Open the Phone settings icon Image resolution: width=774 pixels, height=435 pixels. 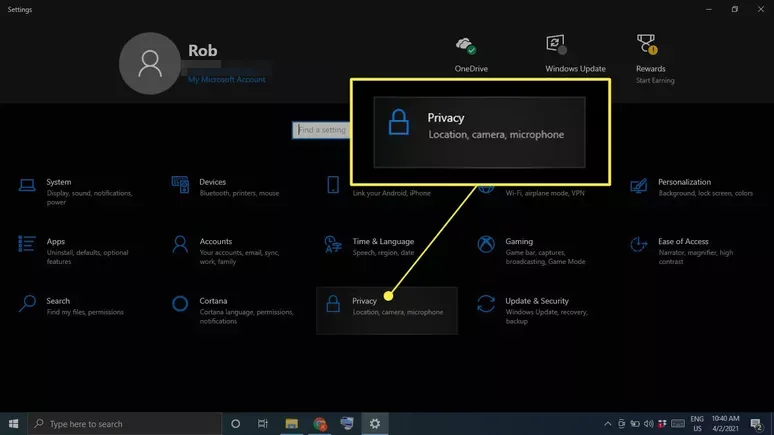click(x=333, y=185)
